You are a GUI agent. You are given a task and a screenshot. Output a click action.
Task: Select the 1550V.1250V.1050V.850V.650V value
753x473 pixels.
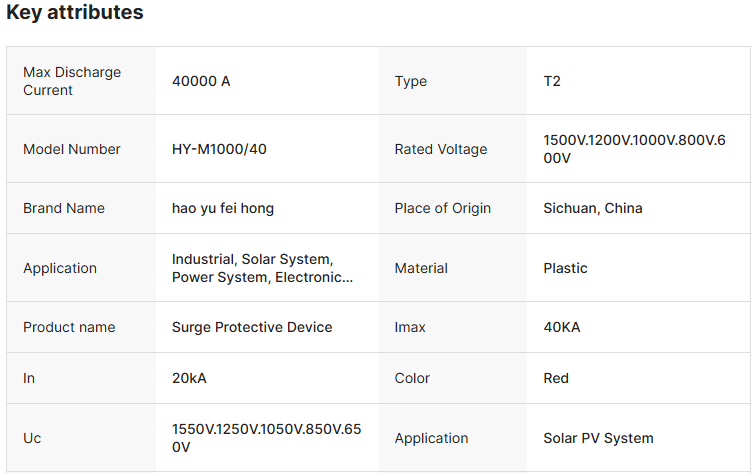pos(266,438)
